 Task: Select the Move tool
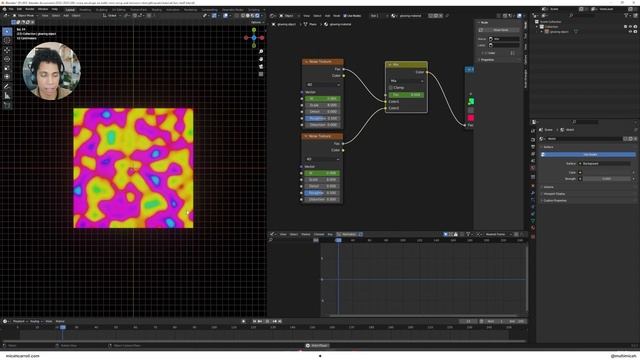[7, 50]
